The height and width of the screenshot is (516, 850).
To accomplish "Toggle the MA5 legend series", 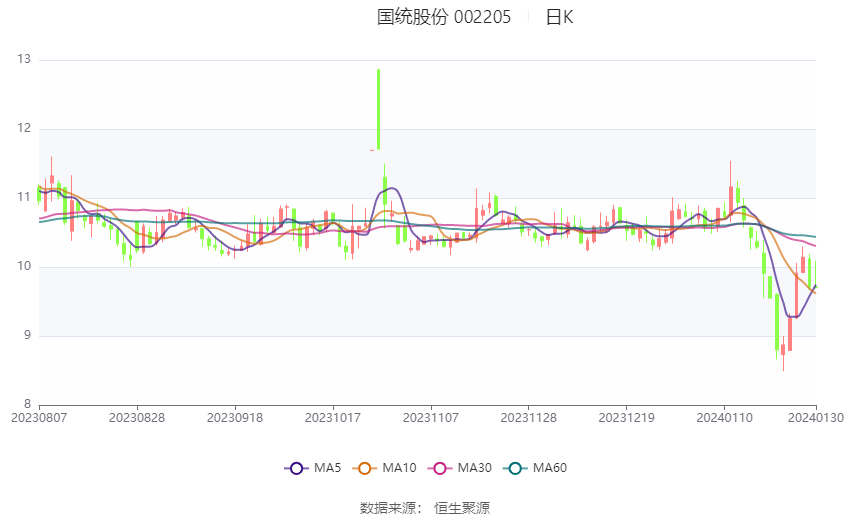I will (313, 468).
